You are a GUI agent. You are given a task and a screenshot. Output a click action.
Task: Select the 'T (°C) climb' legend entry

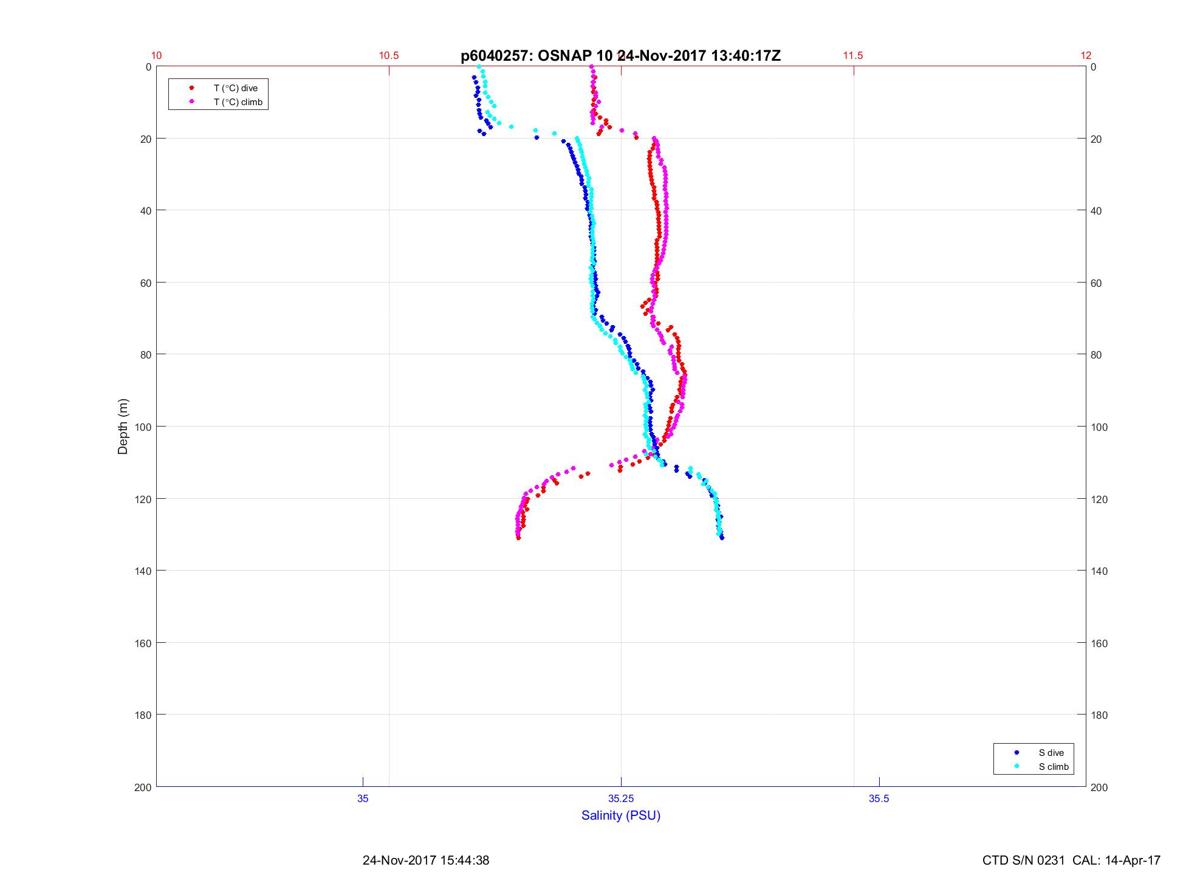(238, 102)
